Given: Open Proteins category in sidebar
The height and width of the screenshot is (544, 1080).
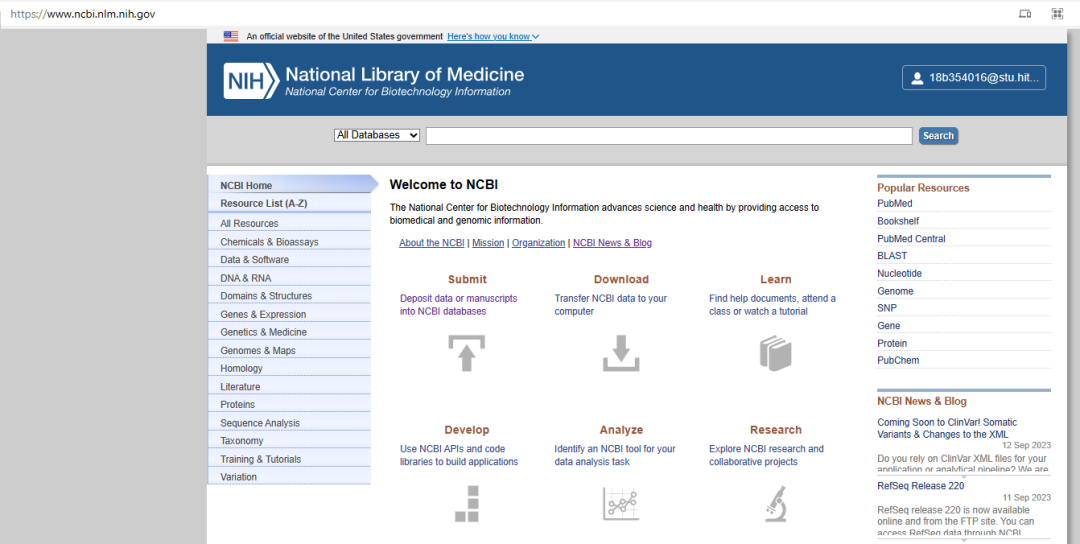Looking at the screenshot, I should [289, 404].
